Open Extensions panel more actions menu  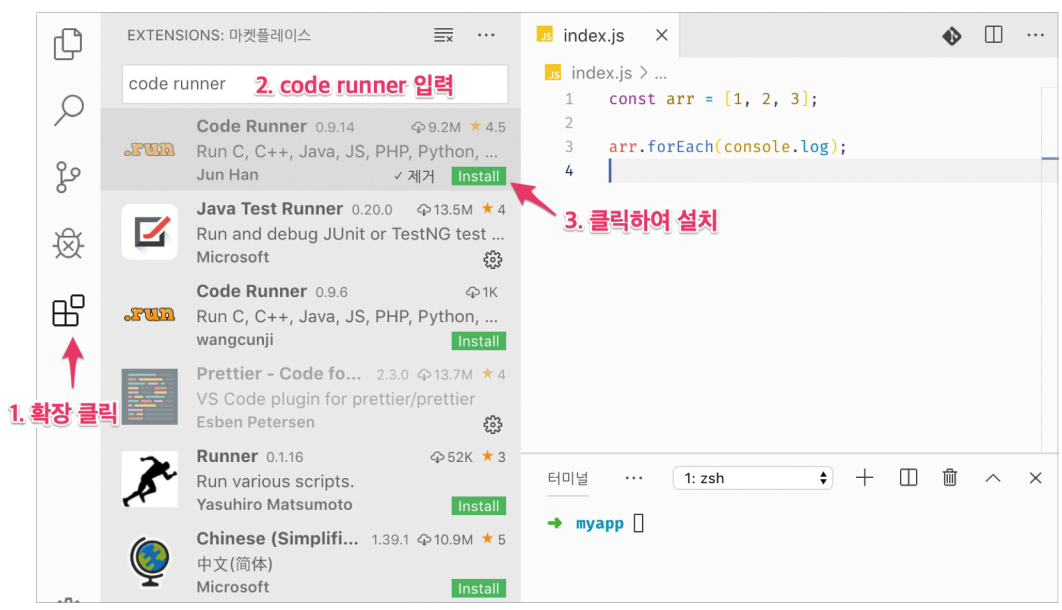(x=486, y=35)
